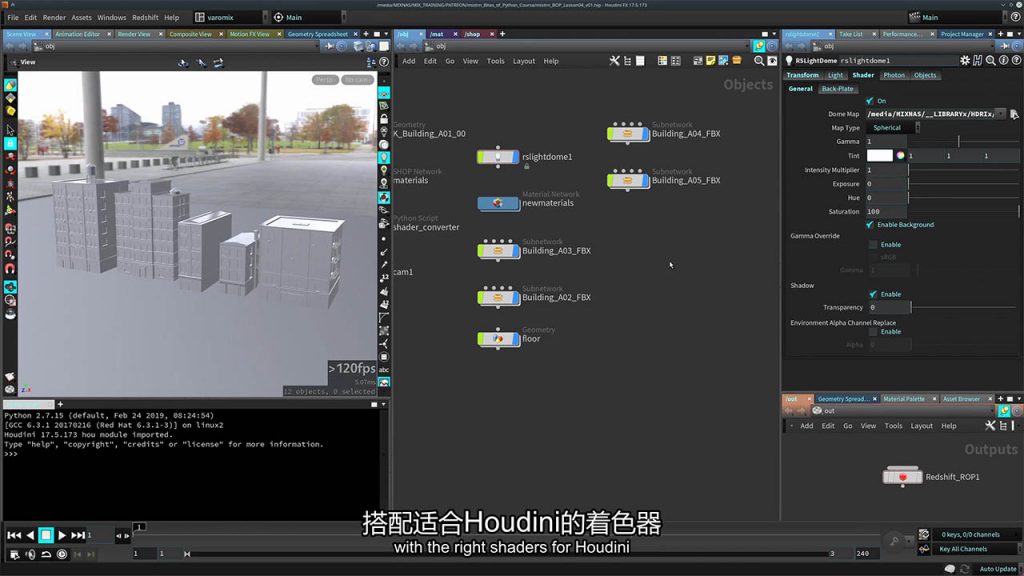Open the Redshift menu in menu bar
Image resolution: width=1024 pixels, height=576 pixels.
145,17
